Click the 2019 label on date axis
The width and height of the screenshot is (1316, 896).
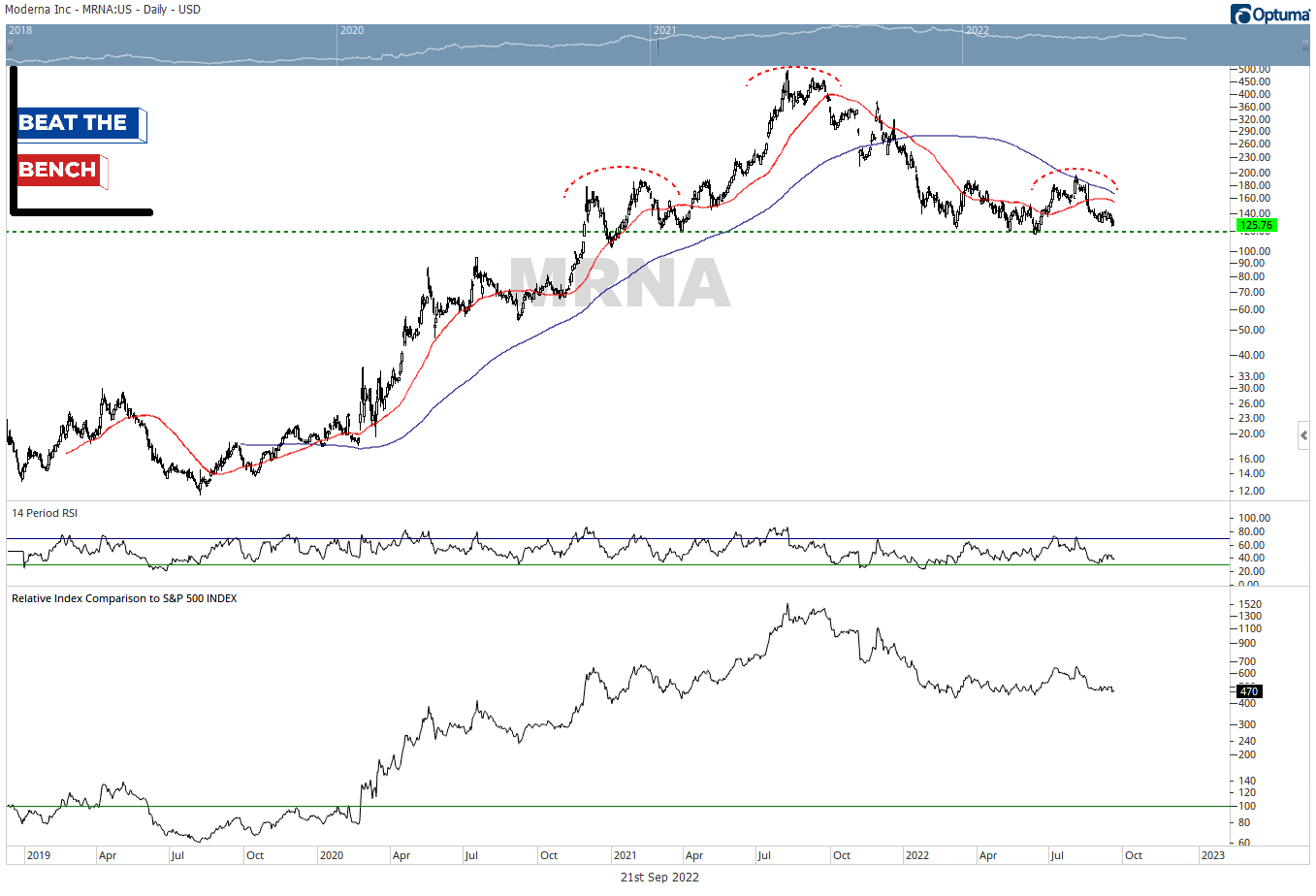tap(39, 855)
